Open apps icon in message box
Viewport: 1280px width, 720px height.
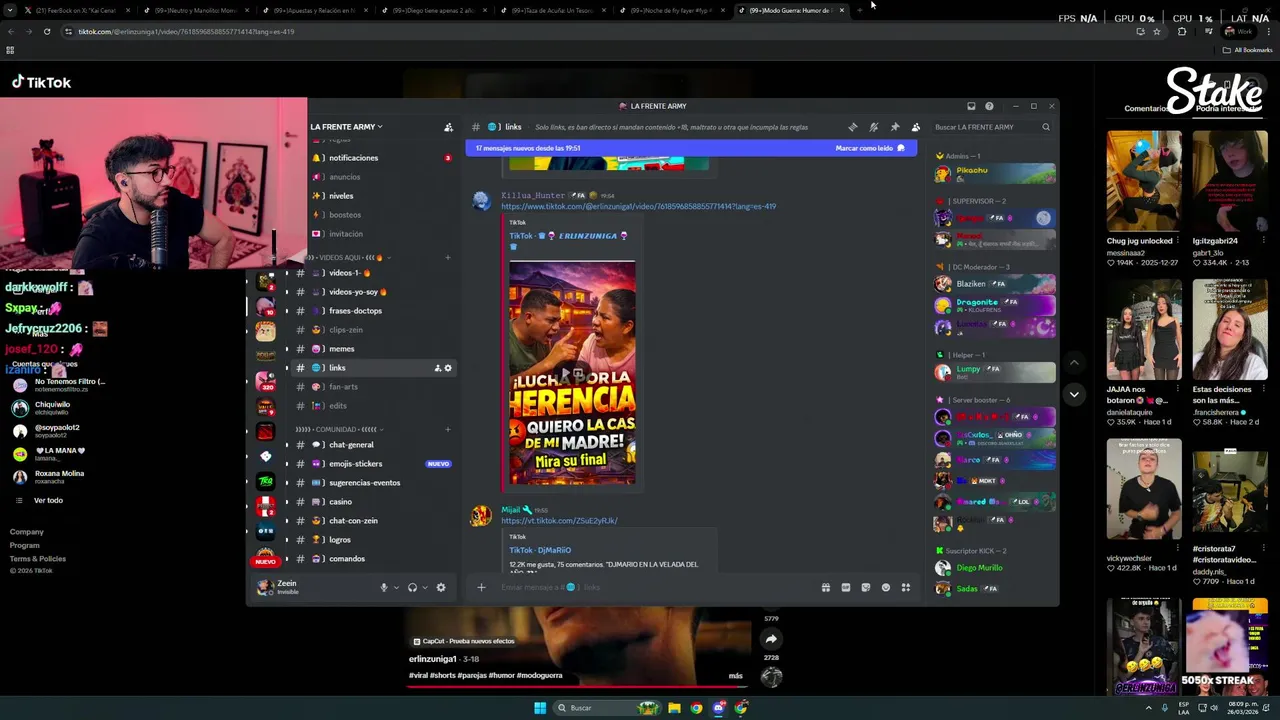coord(906,588)
